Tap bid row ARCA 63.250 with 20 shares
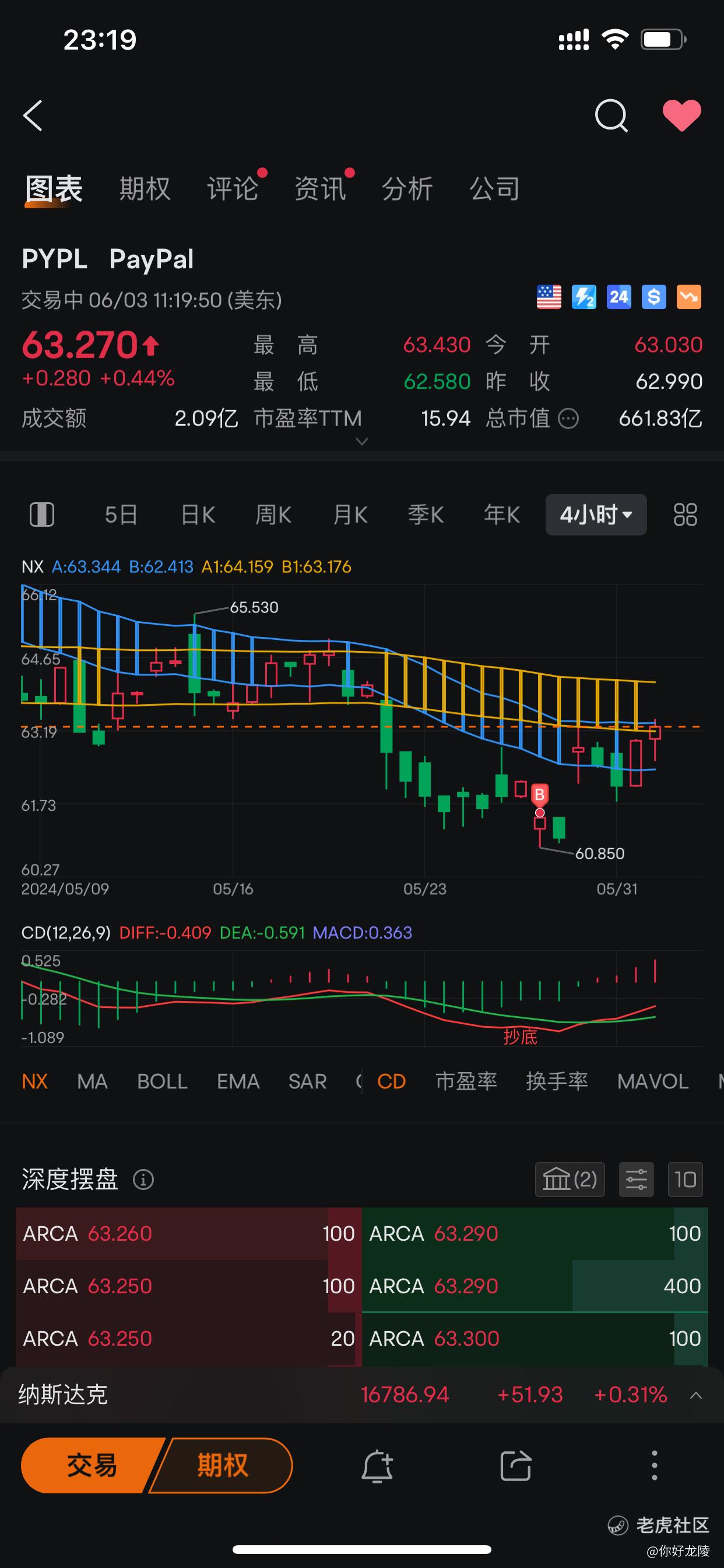The image size is (724, 1568). 189,1339
